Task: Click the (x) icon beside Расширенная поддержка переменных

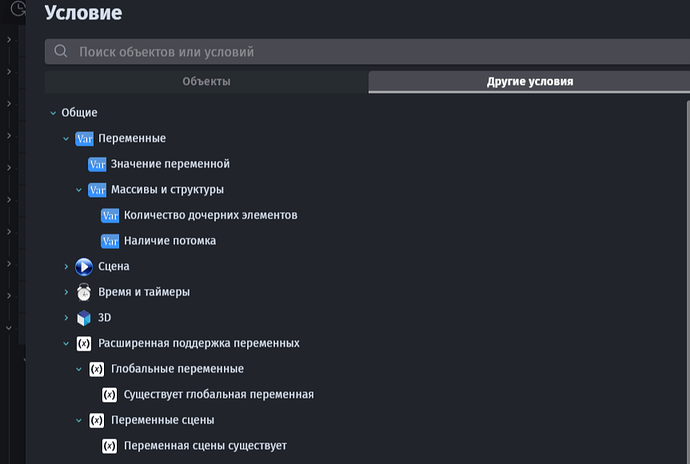Action: pos(84,344)
